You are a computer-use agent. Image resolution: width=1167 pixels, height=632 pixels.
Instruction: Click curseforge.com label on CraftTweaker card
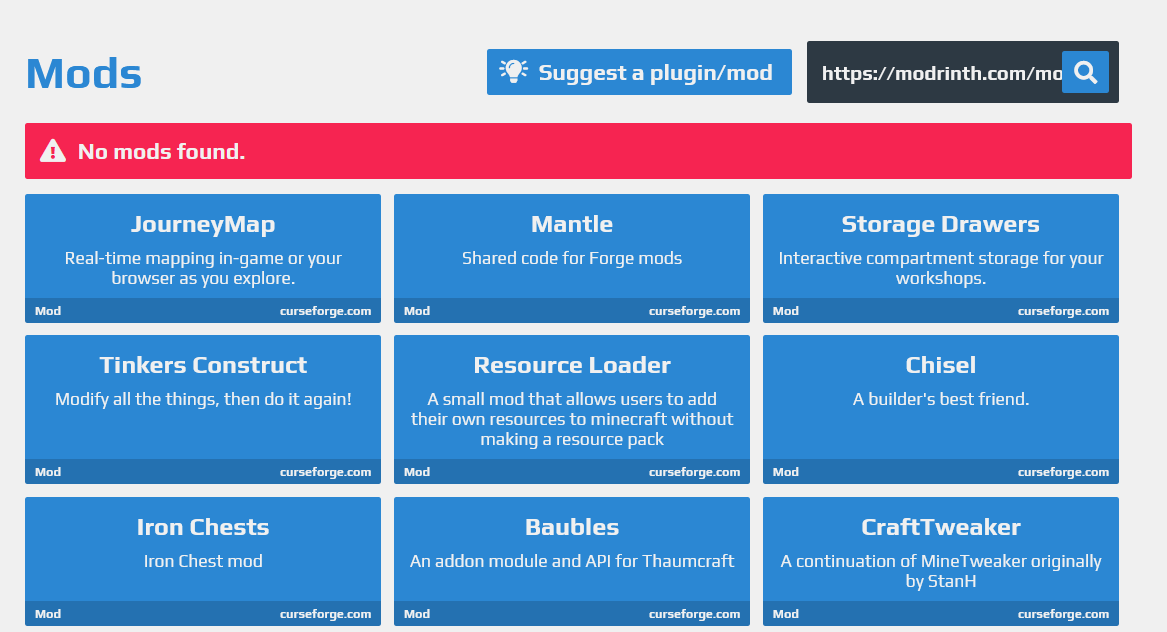(x=1064, y=614)
